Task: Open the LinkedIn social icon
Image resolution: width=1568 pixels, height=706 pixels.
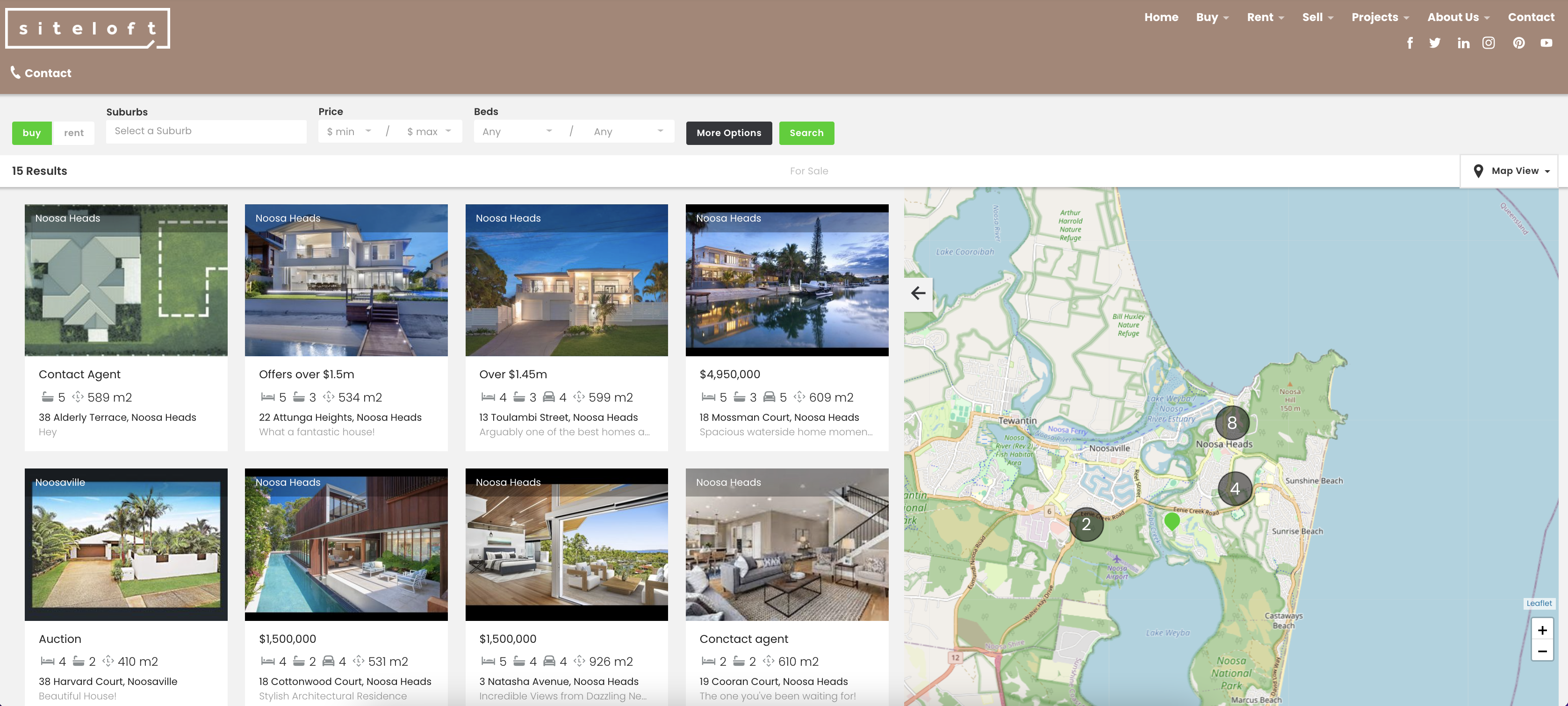Action: (x=1463, y=43)
